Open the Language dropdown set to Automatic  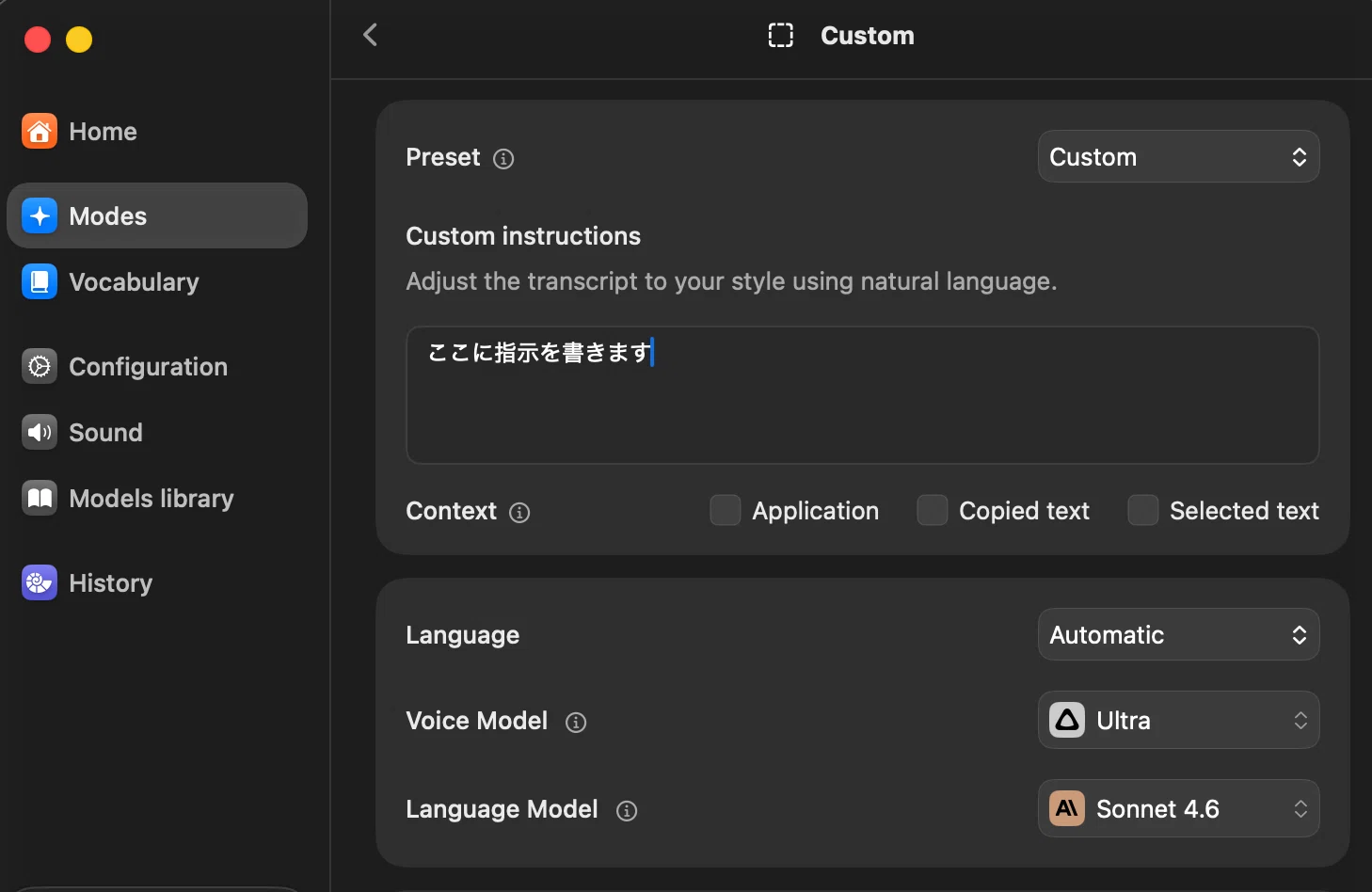(x=1178, y=635)
